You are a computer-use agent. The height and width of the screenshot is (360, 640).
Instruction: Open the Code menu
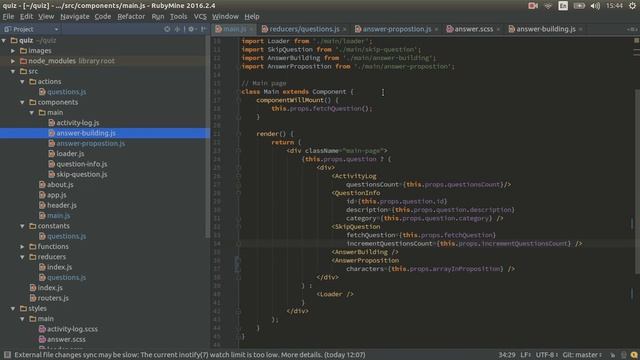pos(103,16)
